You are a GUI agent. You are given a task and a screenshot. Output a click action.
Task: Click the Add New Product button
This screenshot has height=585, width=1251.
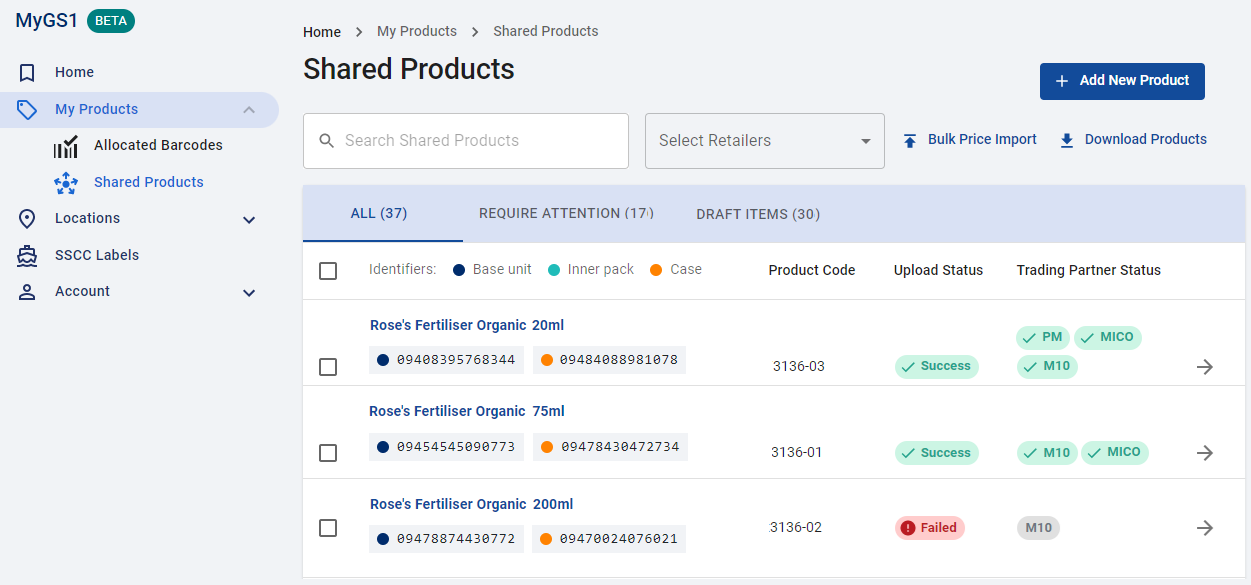1122,81
